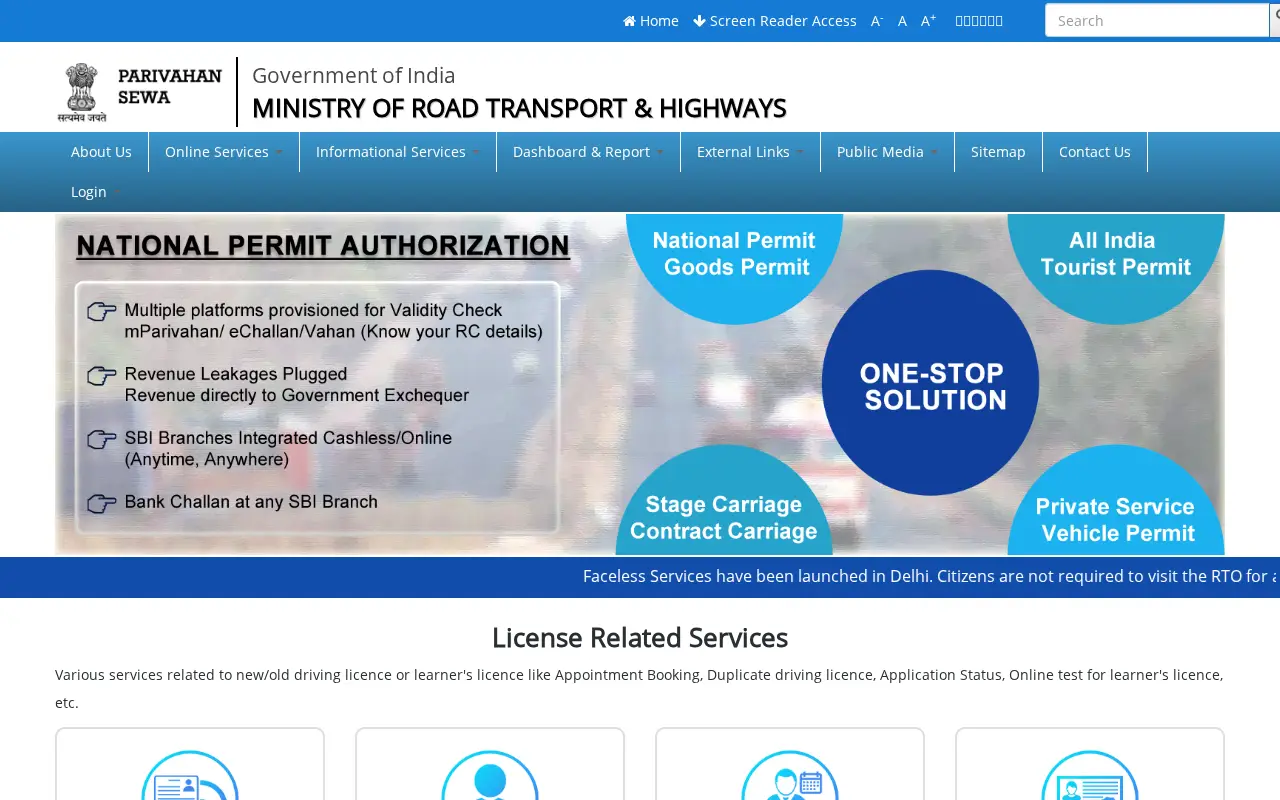Open the Sitemap menu item
Viewport: 1280px width, 800px height.
[x=998, y=152]
